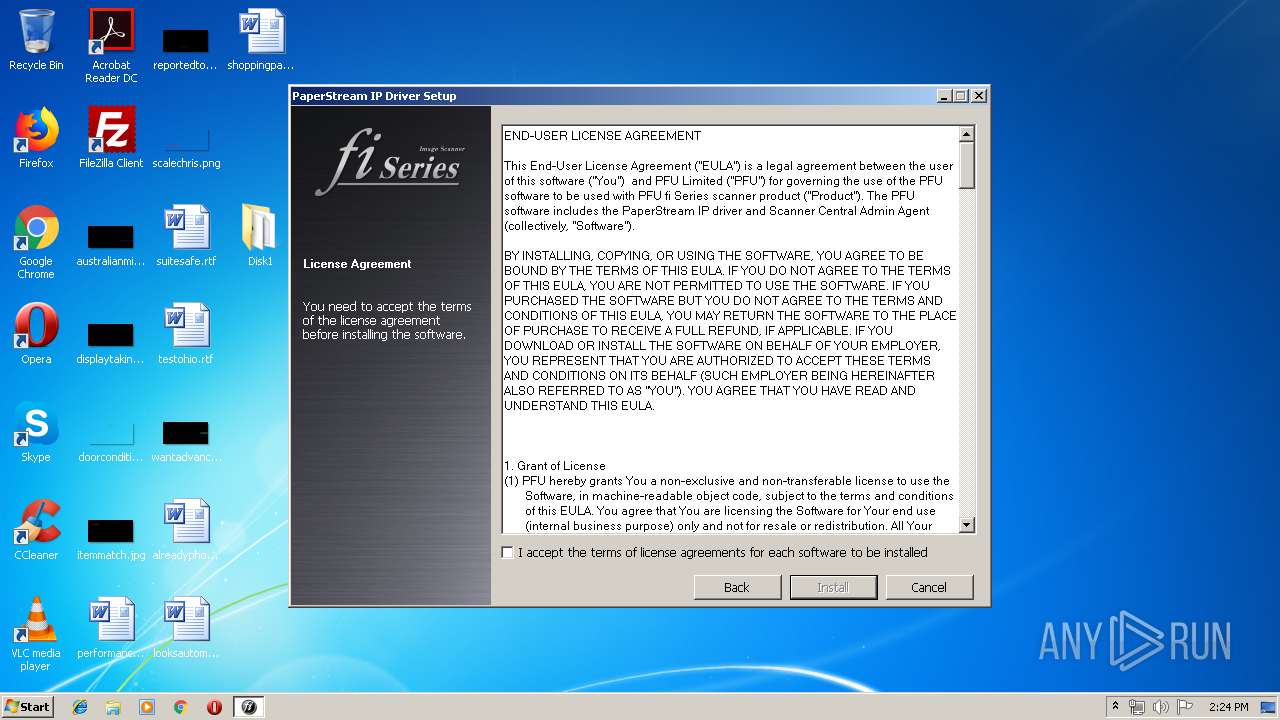Close the PaperStream IP Driver Setup window
The height and width of the screenshot is (720, 1280).
[979, 96]
